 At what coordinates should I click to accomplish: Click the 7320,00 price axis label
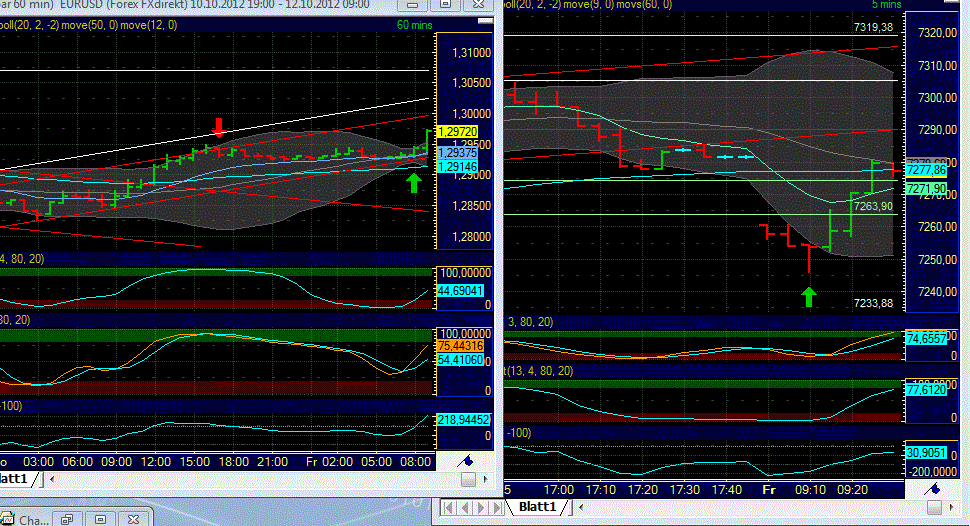[x=937, y=33]
